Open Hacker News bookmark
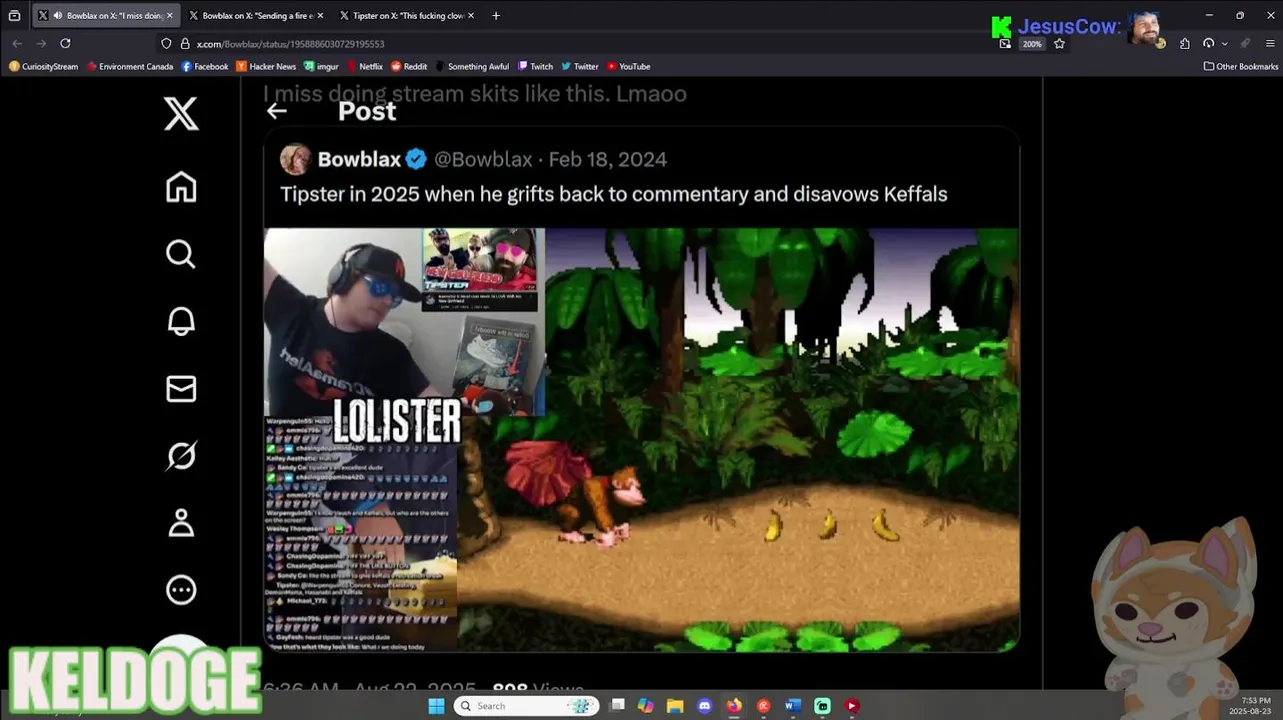 pyautogui.click(x=266, y=67)
